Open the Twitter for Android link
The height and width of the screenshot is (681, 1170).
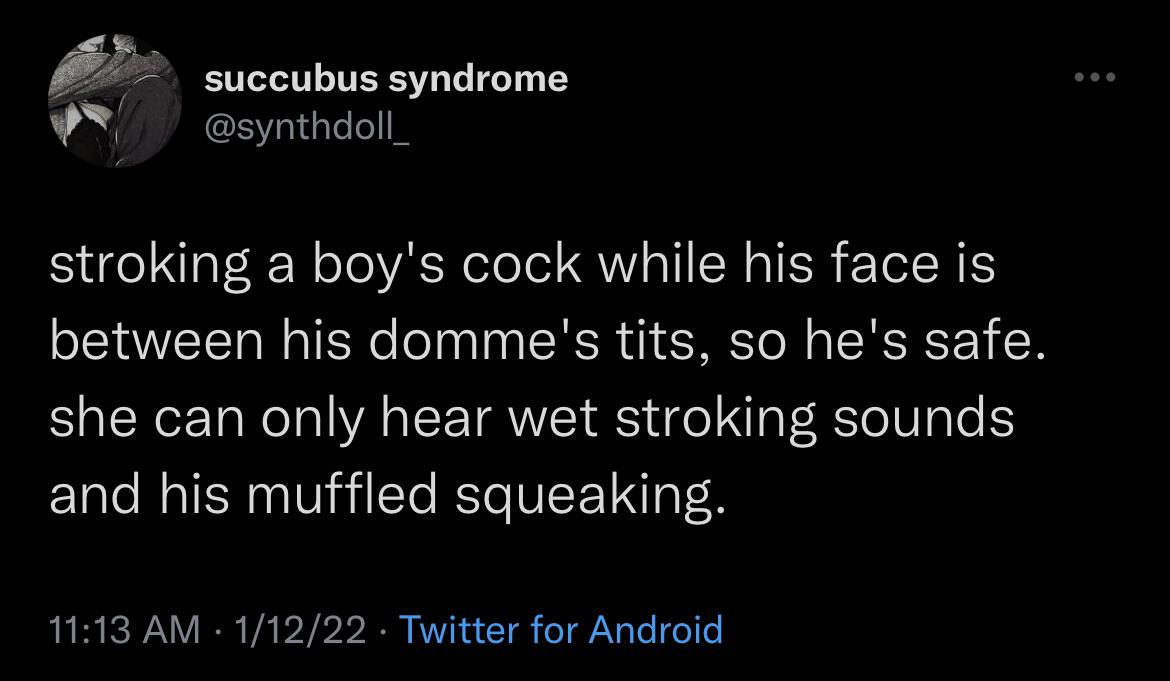(x=561, y=630)
